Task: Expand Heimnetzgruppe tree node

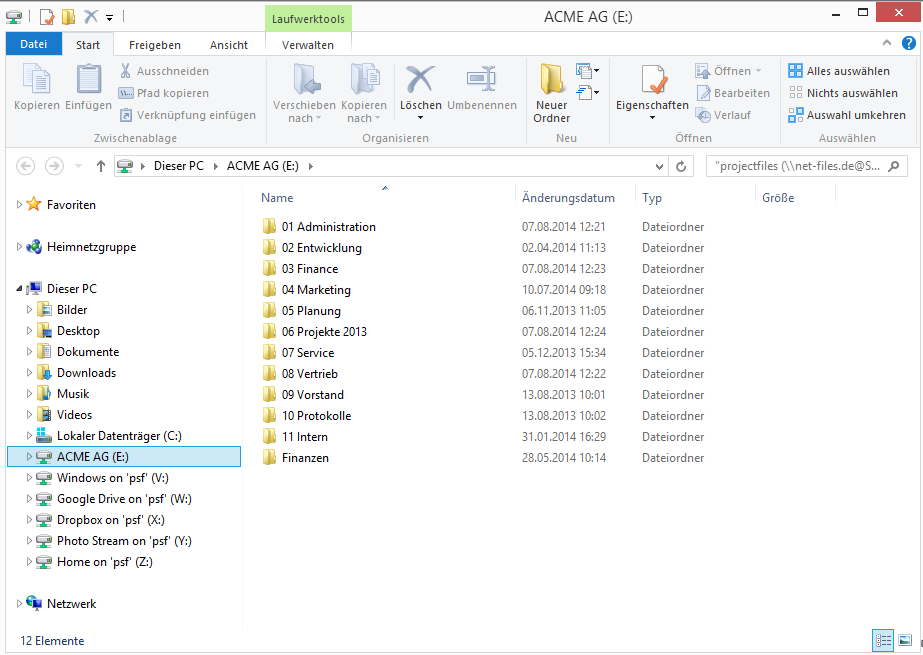Action: pyautogui.click(x=19, y=247)
